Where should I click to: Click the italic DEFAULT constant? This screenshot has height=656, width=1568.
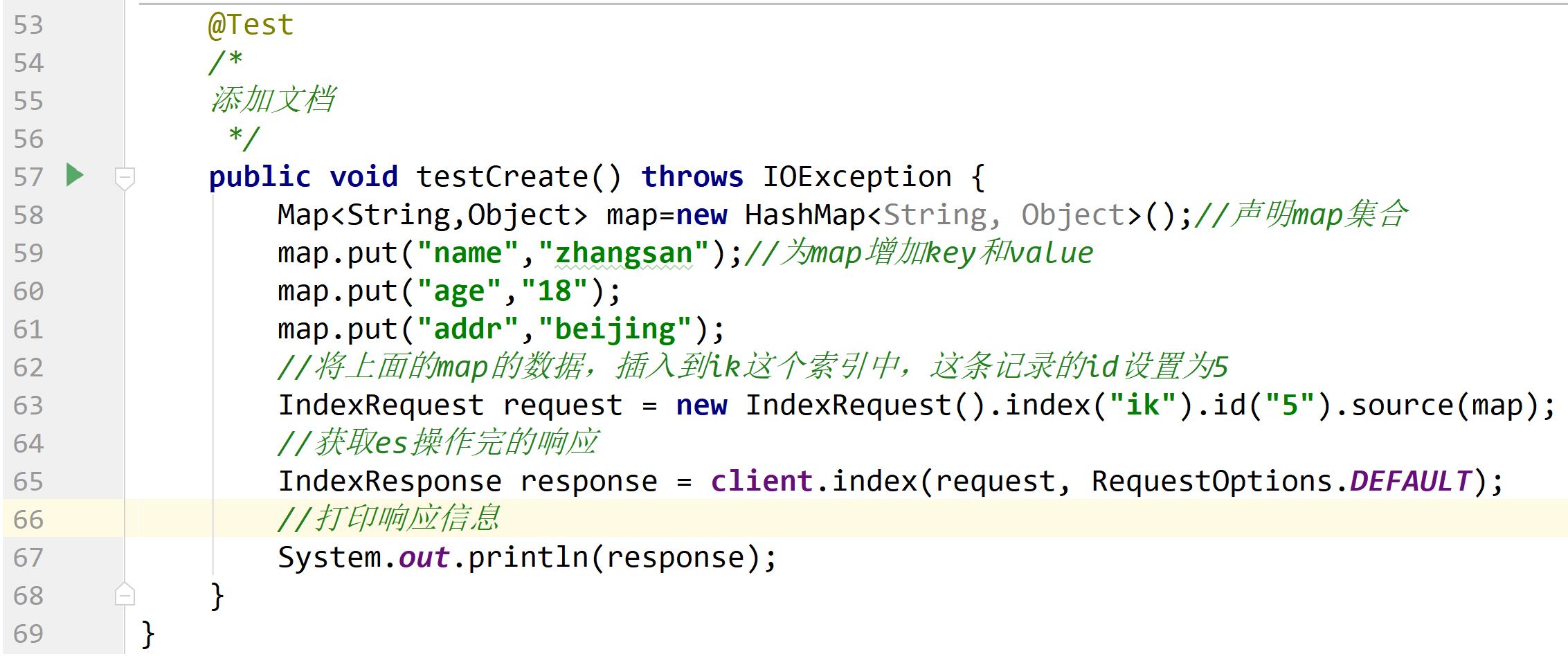point(1412,482)
